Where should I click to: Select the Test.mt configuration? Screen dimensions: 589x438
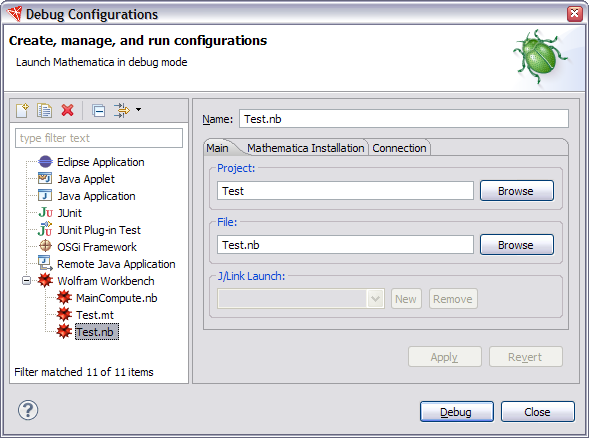pyautogui.click(x=95, y=315)
